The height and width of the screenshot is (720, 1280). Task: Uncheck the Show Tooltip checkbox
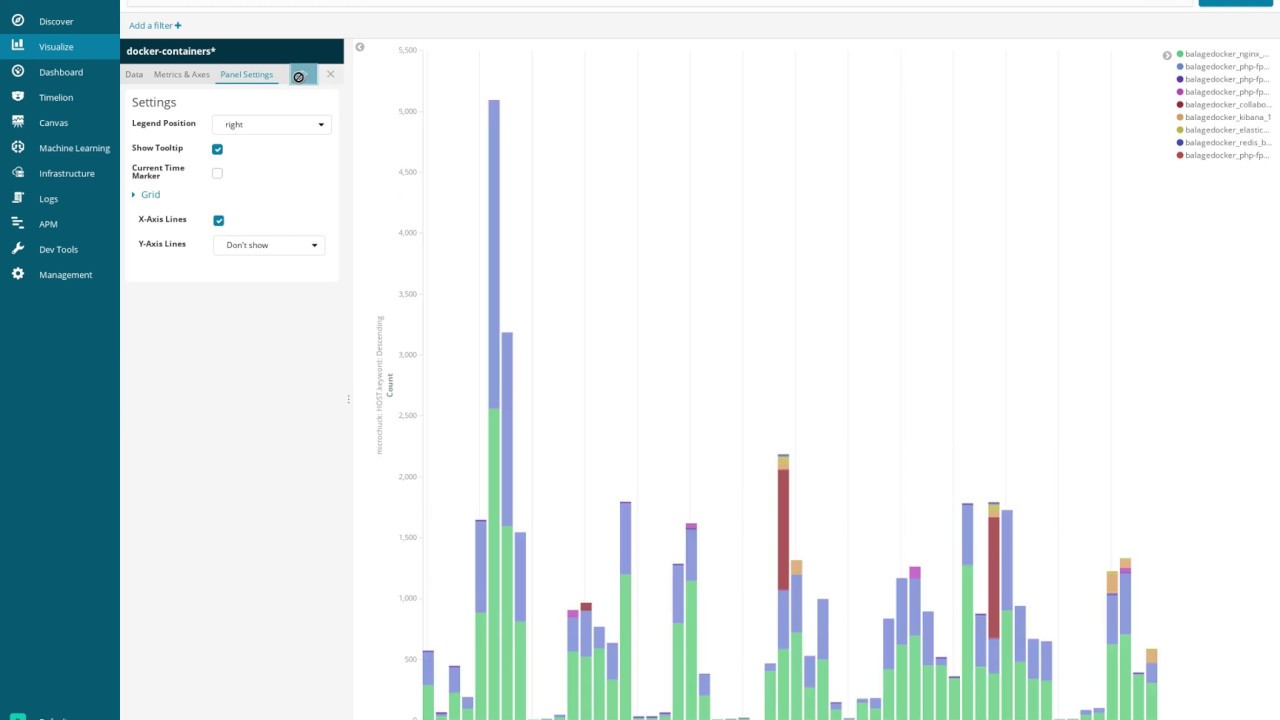pos(217,149)
